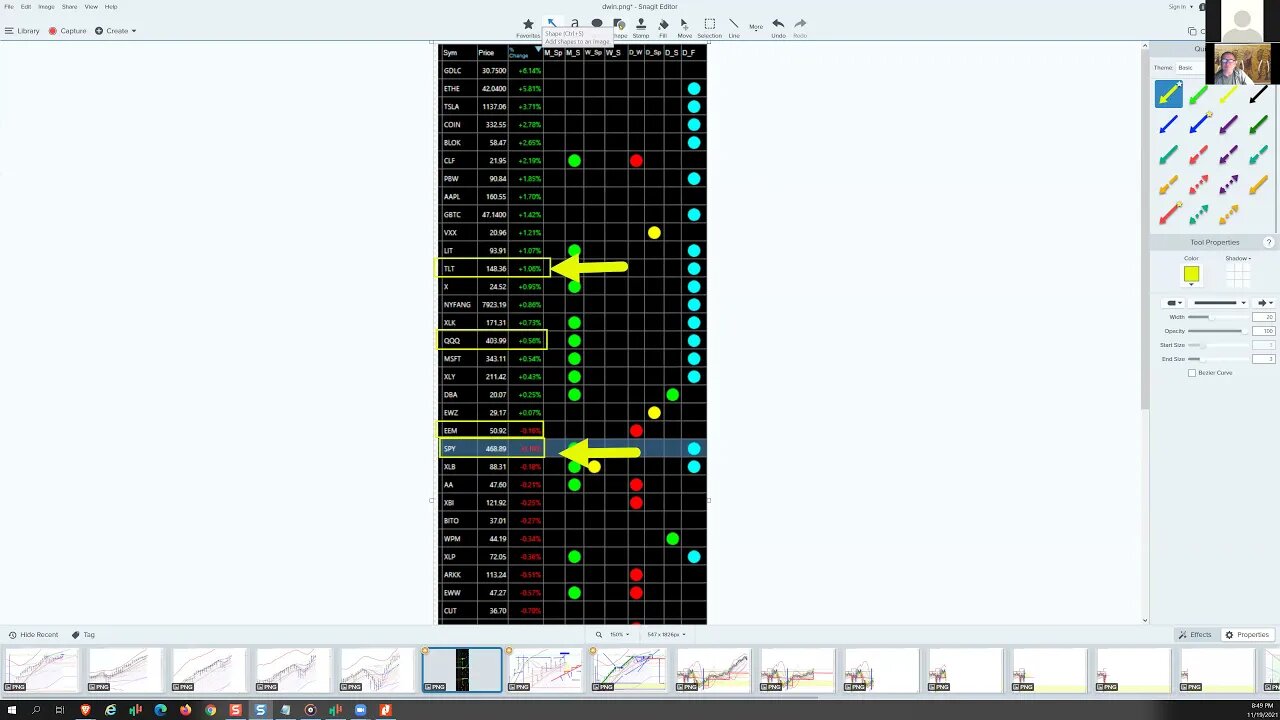Screen dimensions: 1280x720
Task: Open the Image menu
Action: coord(46,7)
